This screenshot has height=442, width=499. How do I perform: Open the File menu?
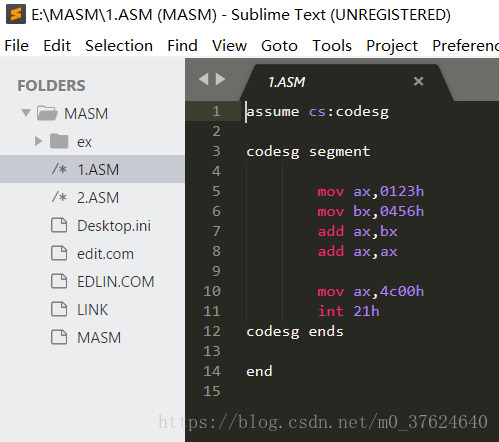coord(17,46)
